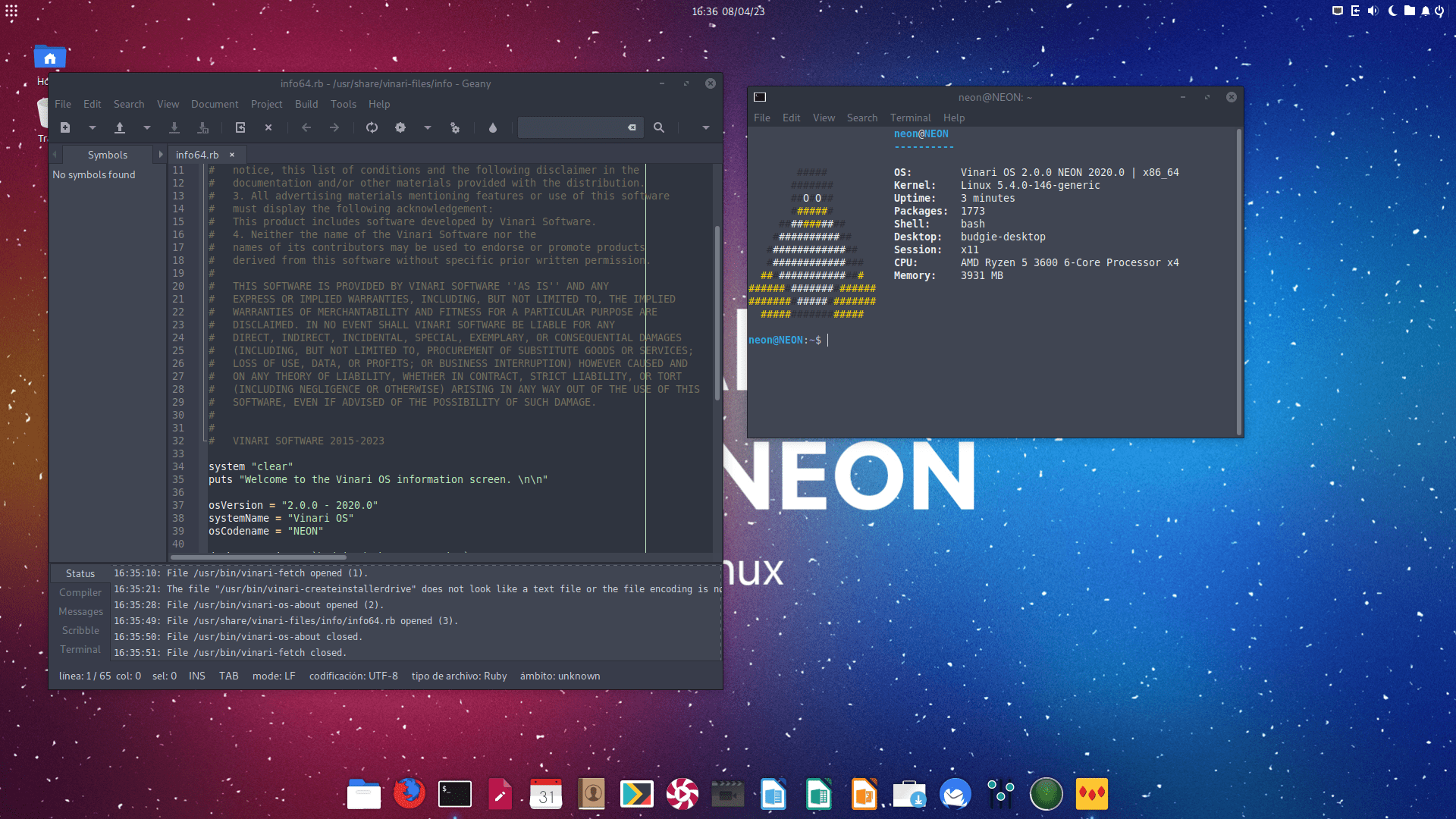1456x819 pixels.
Task: Click the Reload file icon in toolbar
Action: pyautogui.click(x=240, y=127)
